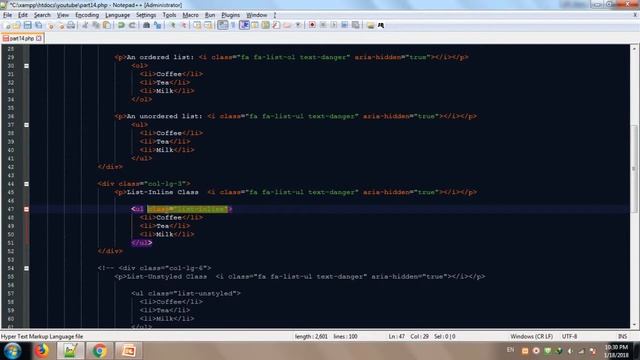This screenshot has width=640, height=360.
Task: Click the Notepad++ taskbar button
Action: [x=70, y=351]
